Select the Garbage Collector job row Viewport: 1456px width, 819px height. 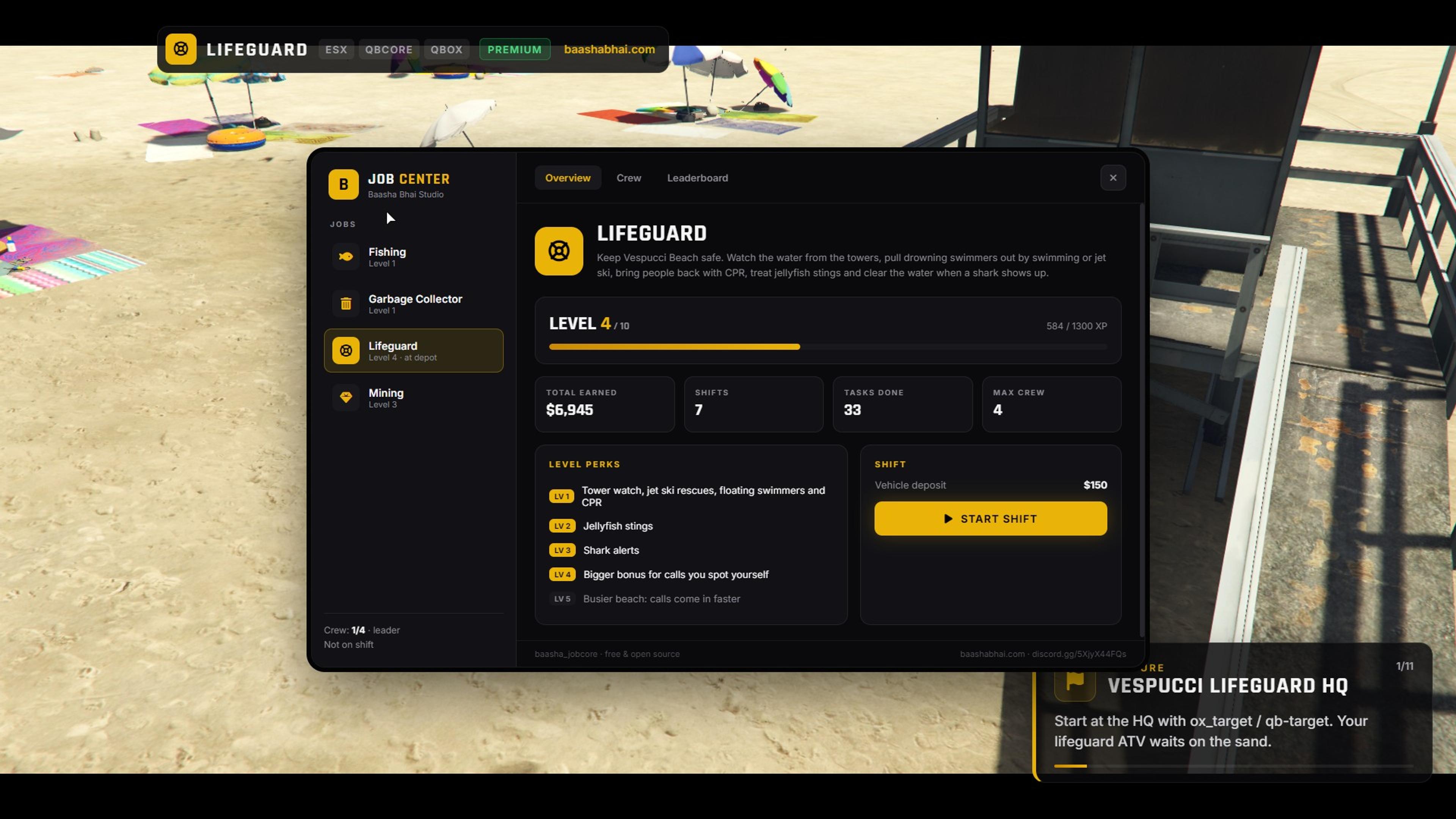pyautogui.click(x=414, y=303)
